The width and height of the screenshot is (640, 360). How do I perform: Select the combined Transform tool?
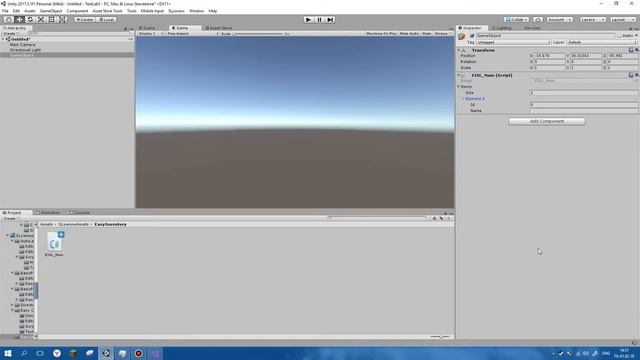coord(62,20)
